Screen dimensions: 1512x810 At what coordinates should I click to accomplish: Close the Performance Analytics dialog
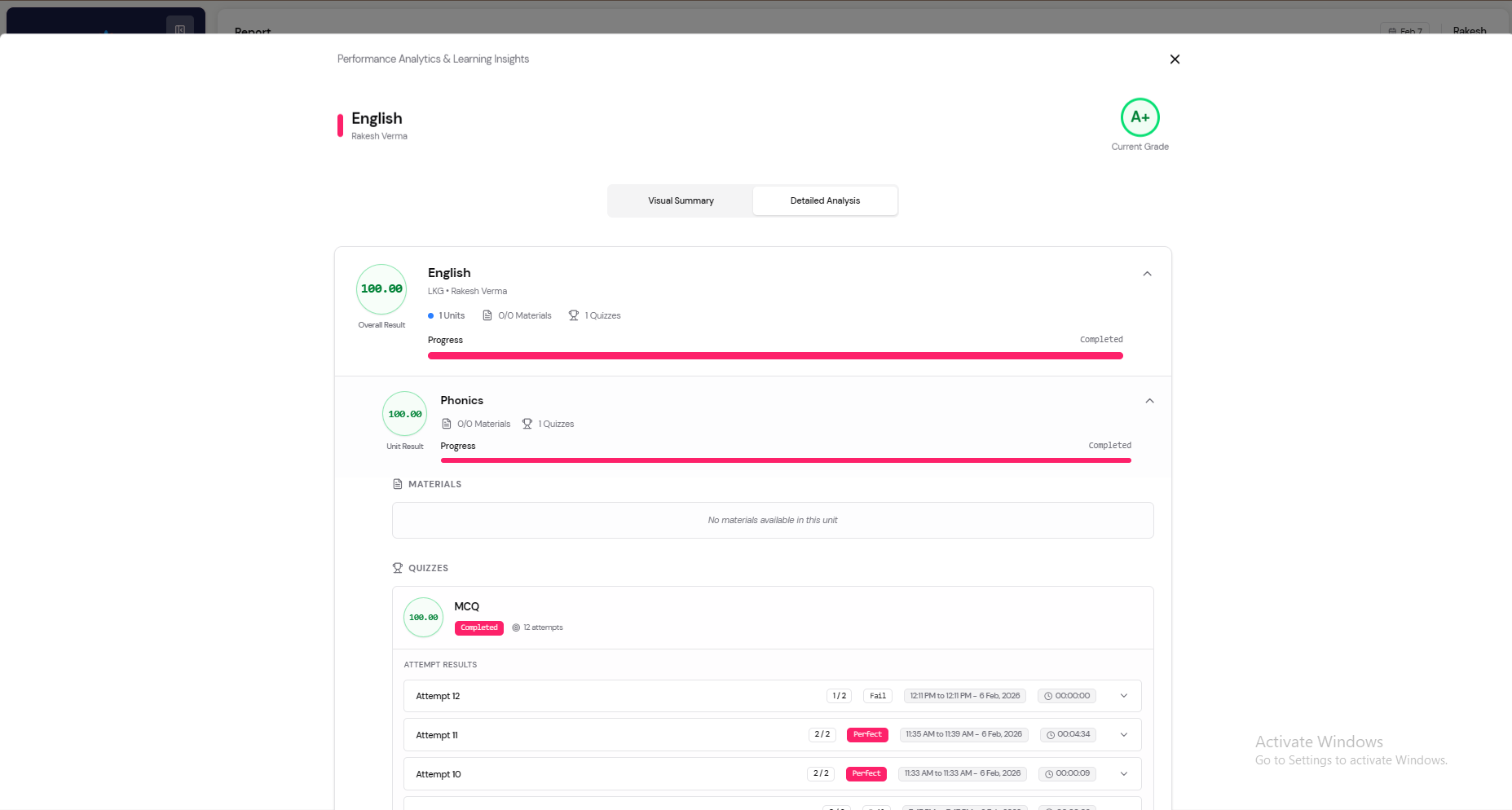coord(1175,59)
